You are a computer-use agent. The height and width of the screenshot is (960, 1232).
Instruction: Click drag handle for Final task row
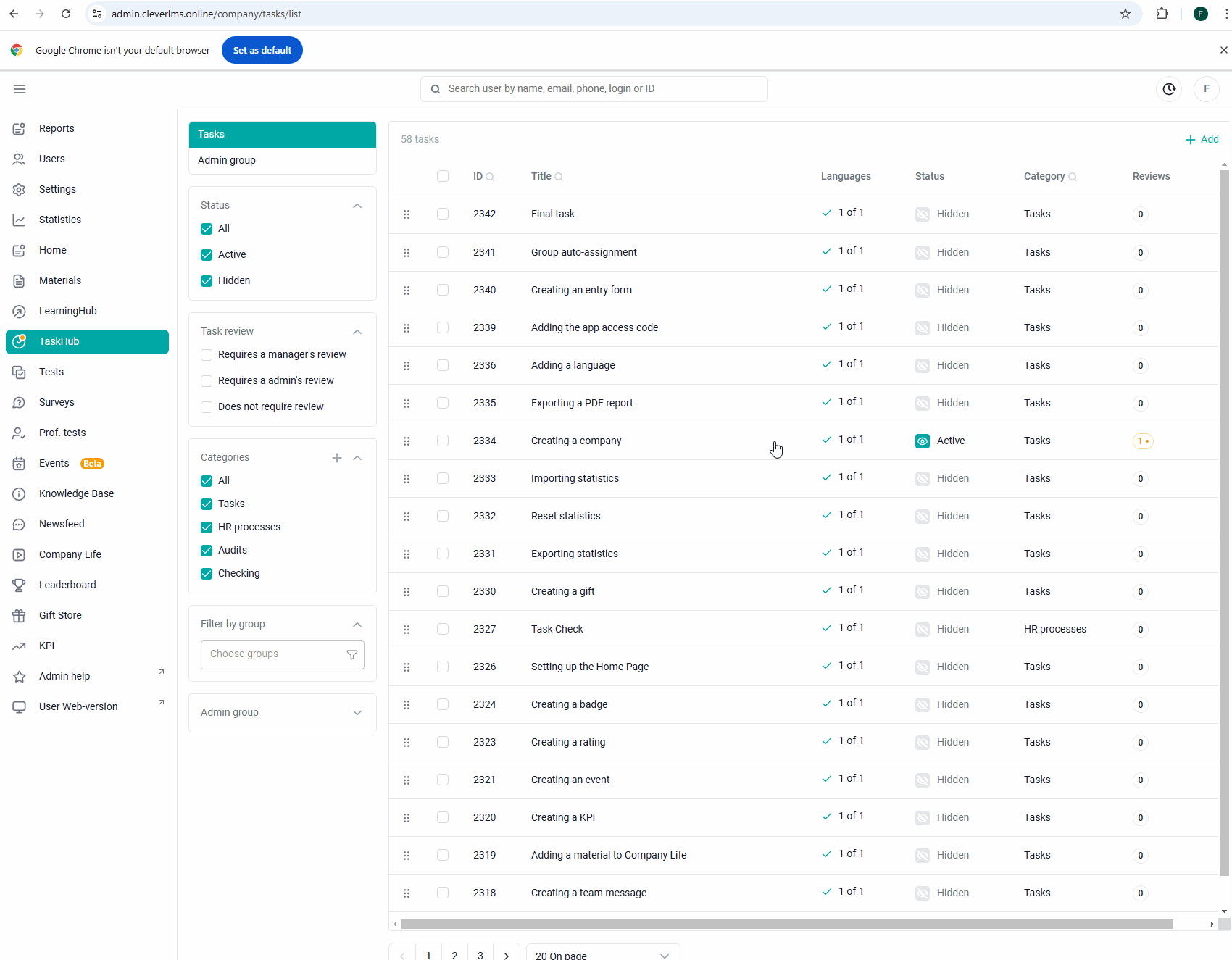coord(407,214)
